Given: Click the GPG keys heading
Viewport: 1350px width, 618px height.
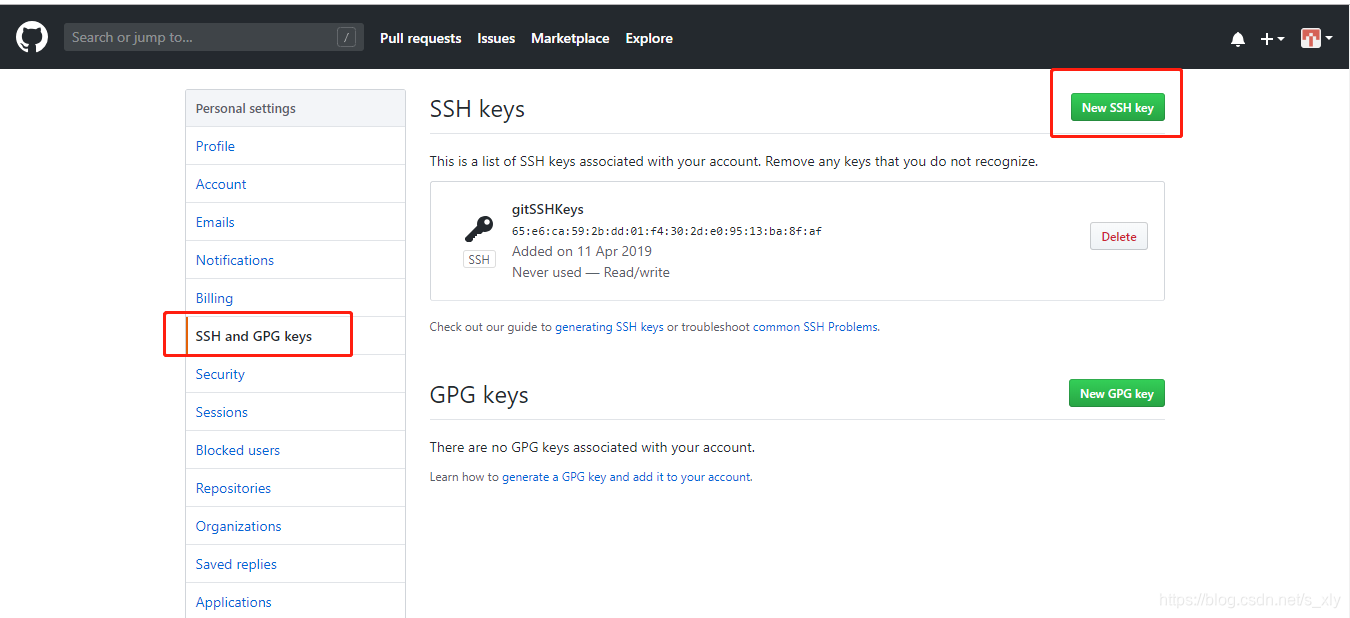Looking at the screenshot, I should point(479,395).
